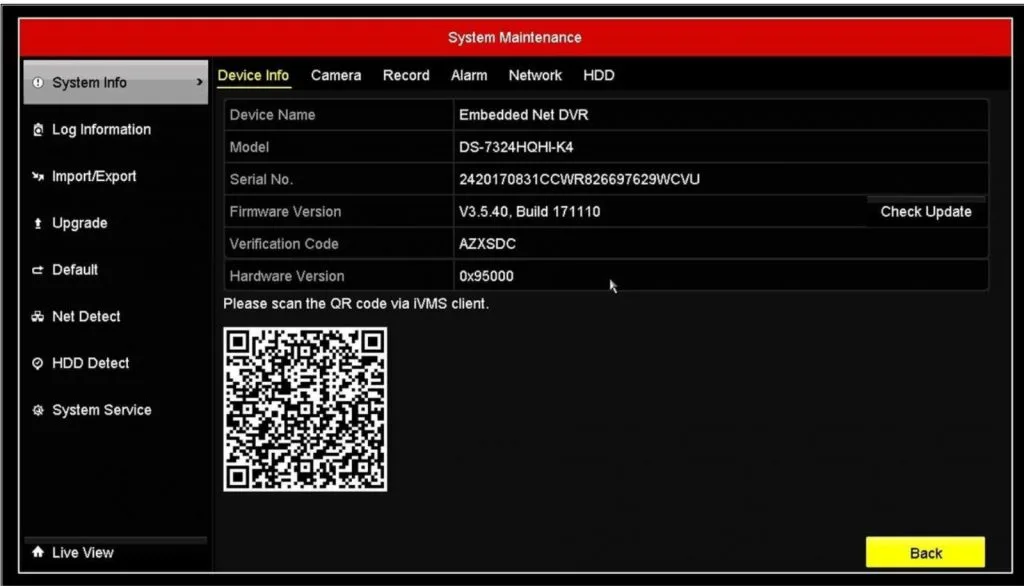1024x586 pixels.
Task: Click the Live View home icon
Action: point(38,552)
